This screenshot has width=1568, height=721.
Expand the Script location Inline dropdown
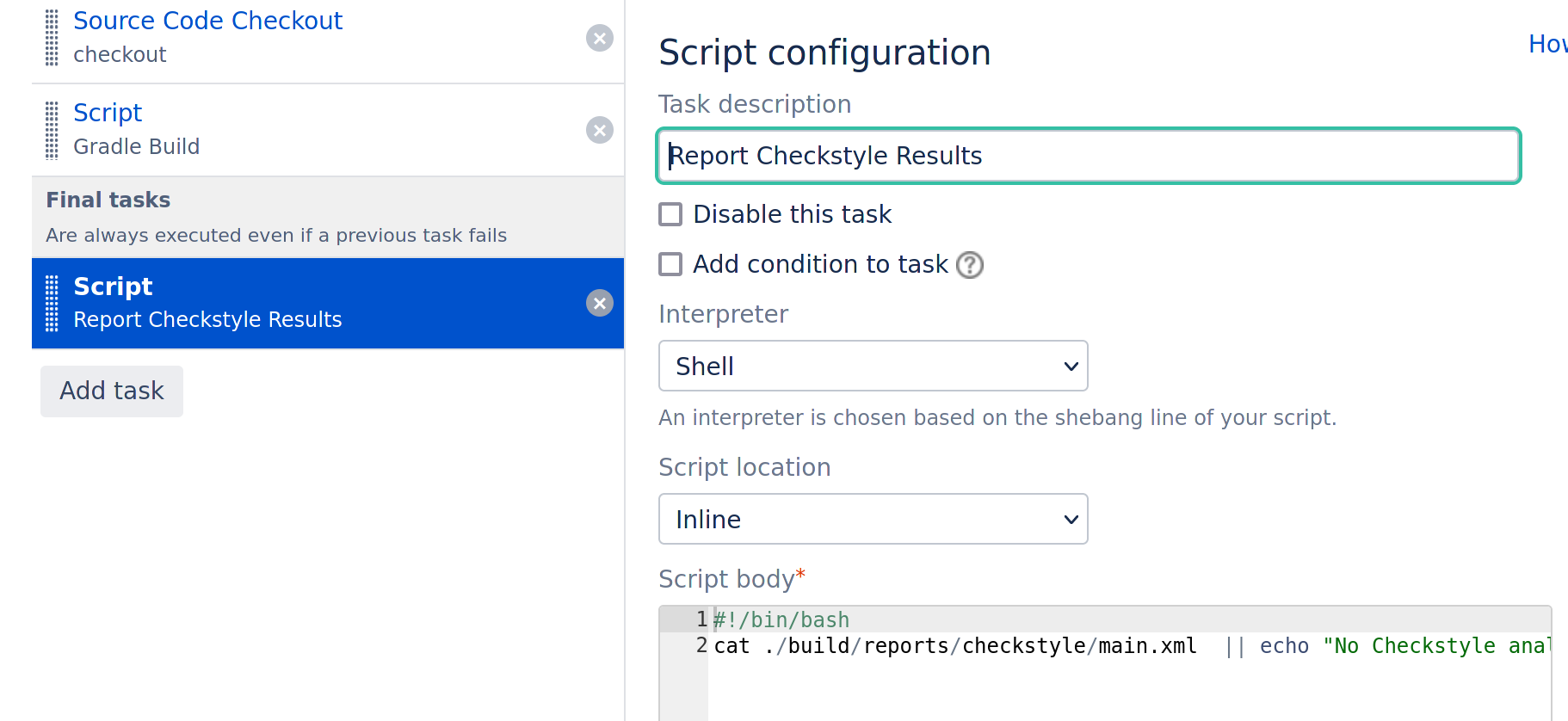(x=873, y=519)
